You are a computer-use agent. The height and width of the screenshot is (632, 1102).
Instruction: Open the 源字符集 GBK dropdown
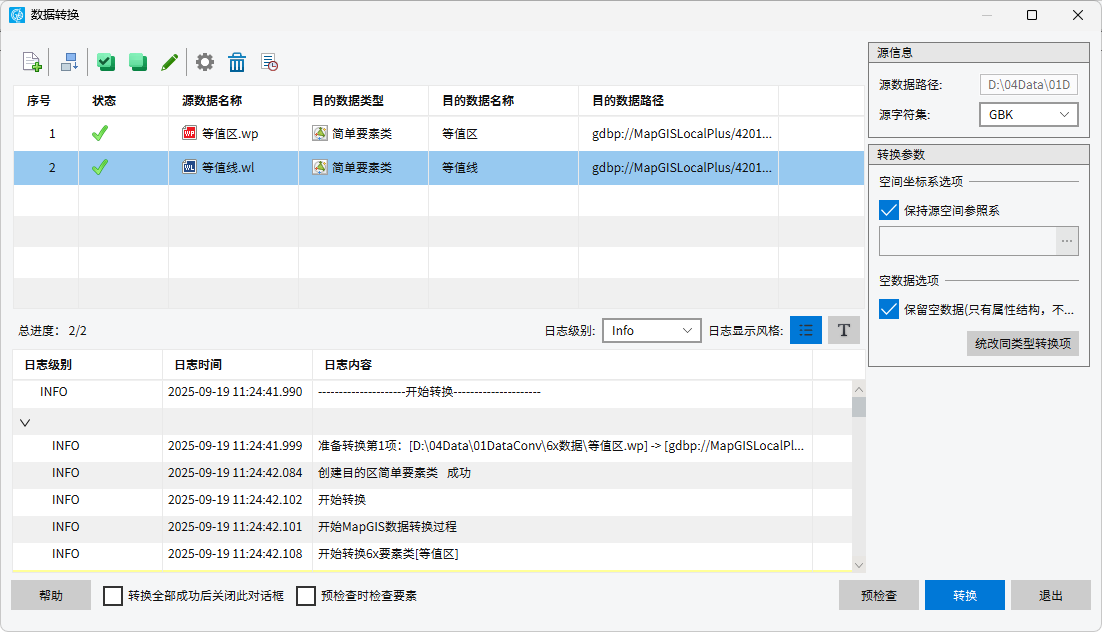[1028, 115]
